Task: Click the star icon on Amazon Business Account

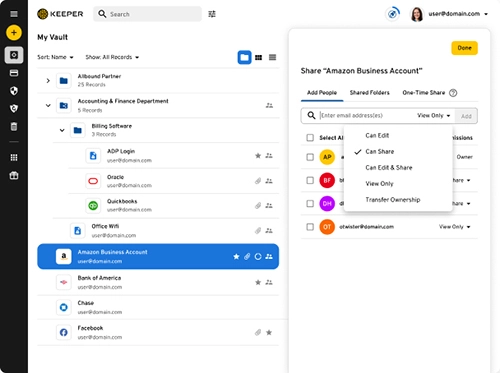Action: [236, 256]
